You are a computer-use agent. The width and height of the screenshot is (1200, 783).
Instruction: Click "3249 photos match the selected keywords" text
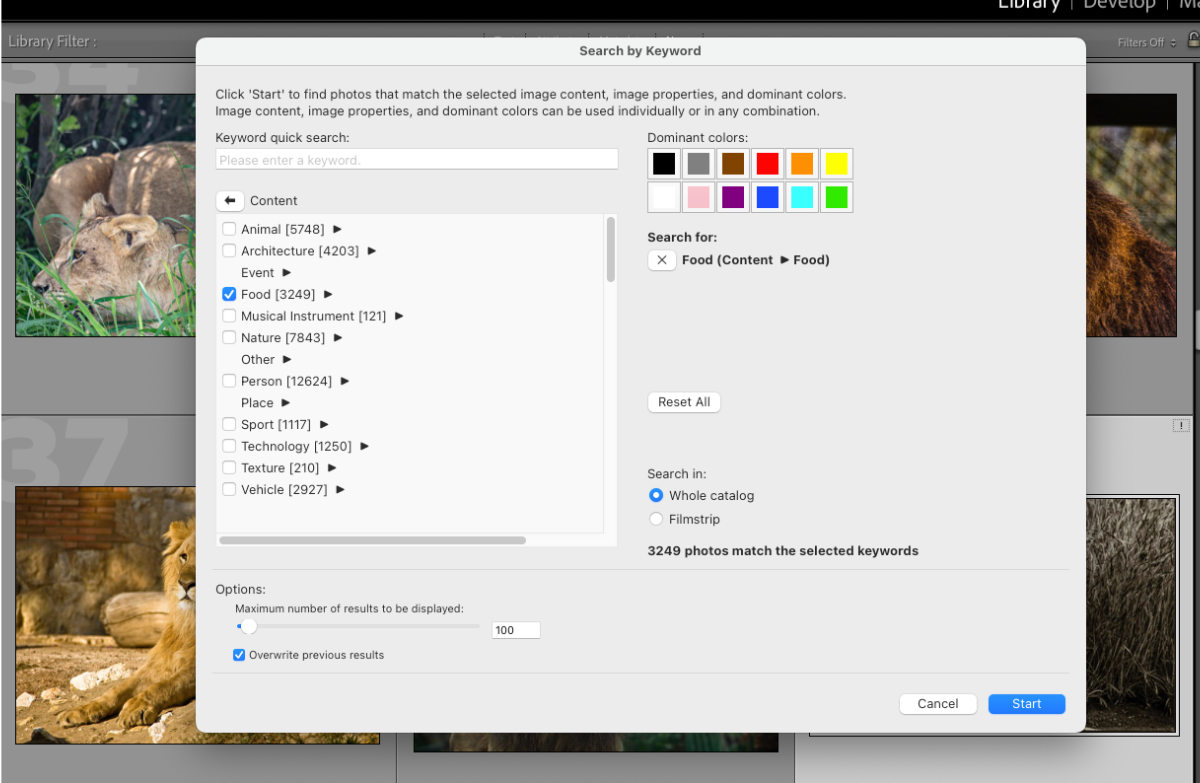(783, 551)
